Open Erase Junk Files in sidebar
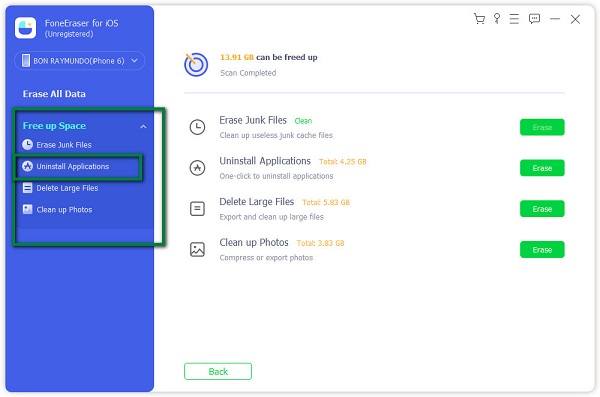 [x=64, y=145]
